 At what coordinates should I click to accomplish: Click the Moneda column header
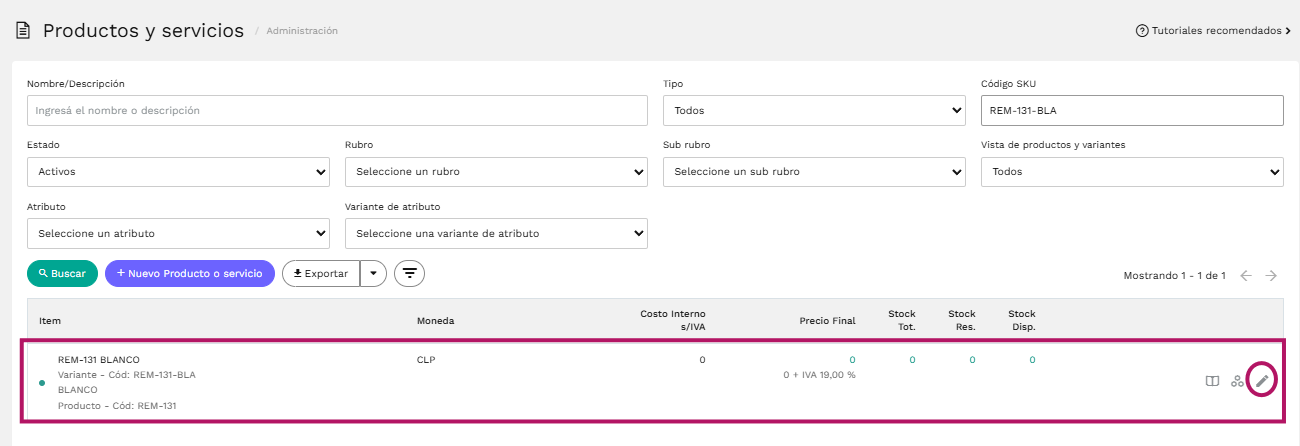[x=435, y=321]
